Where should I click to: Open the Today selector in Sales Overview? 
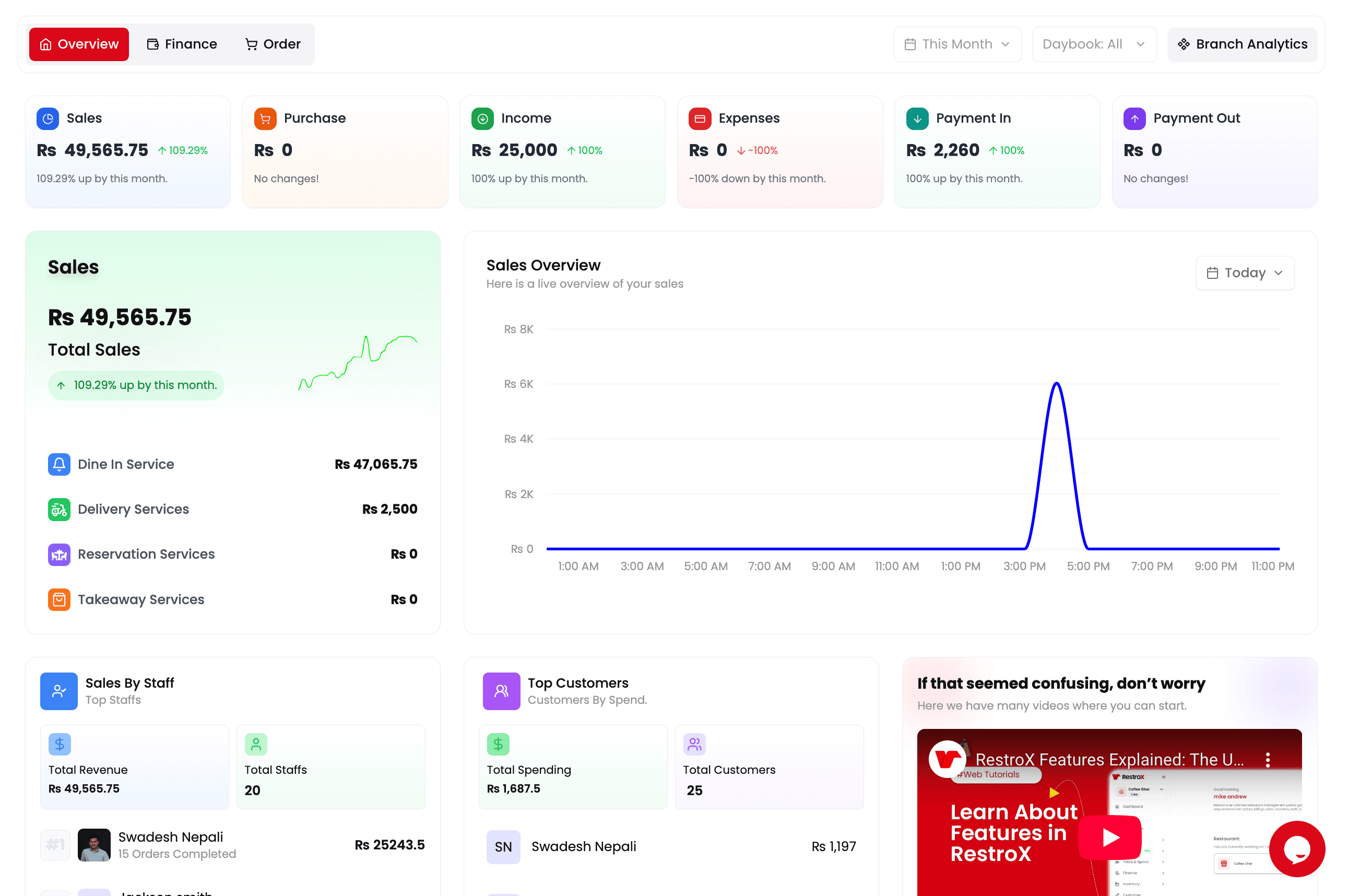tap(1245, 273)
